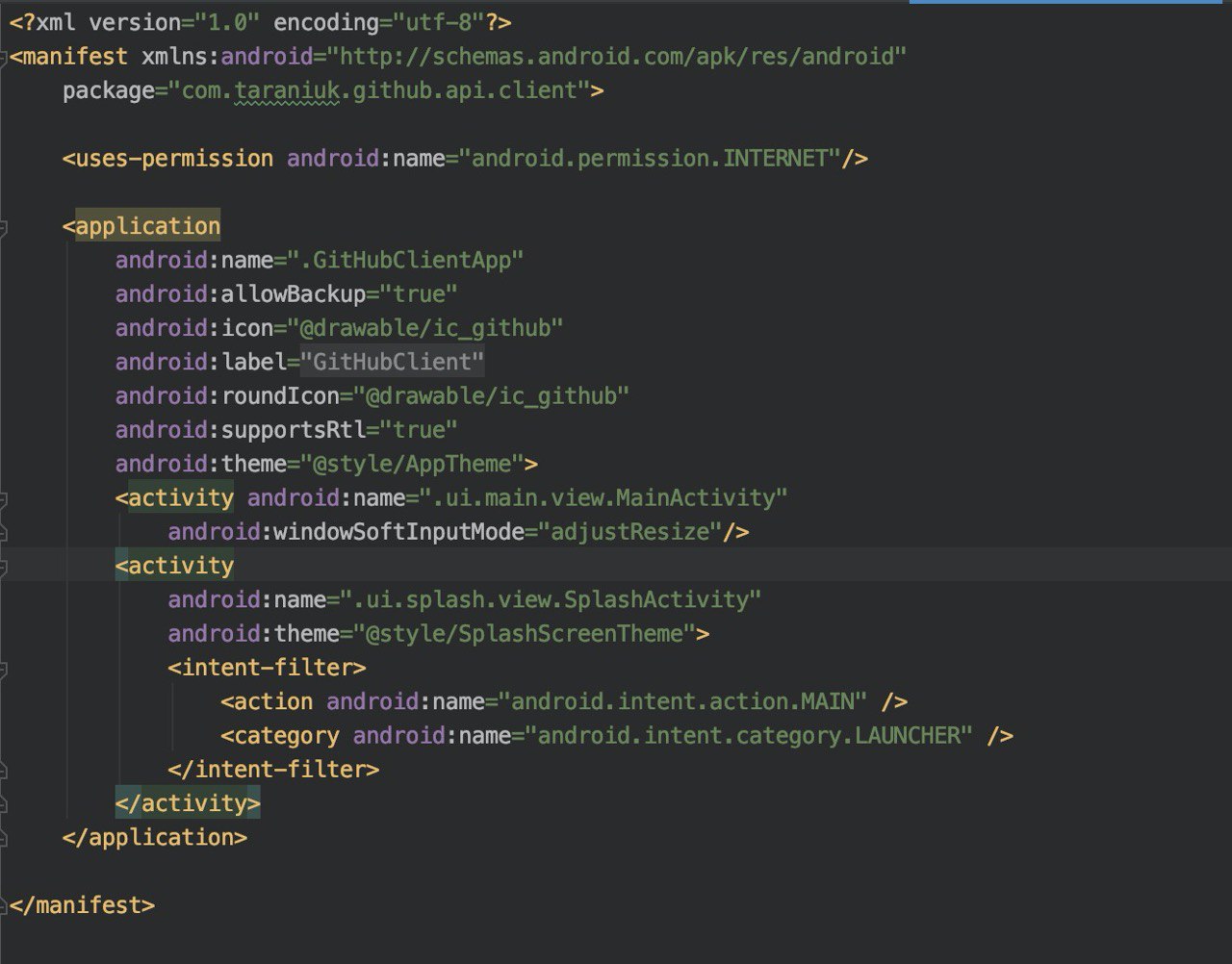Click "android.intent.category.LAUNCHER" value
The width and height of the screenshot is (1232, 964).
coord(749,735)
